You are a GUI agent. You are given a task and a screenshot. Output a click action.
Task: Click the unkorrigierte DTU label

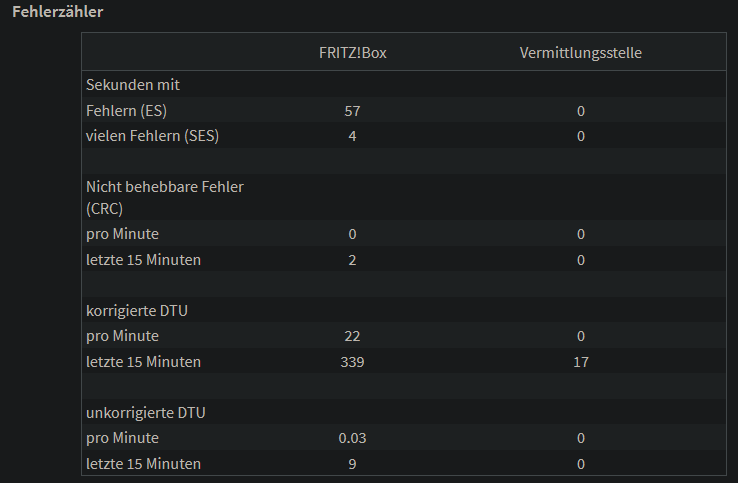(x=146, y=413)
